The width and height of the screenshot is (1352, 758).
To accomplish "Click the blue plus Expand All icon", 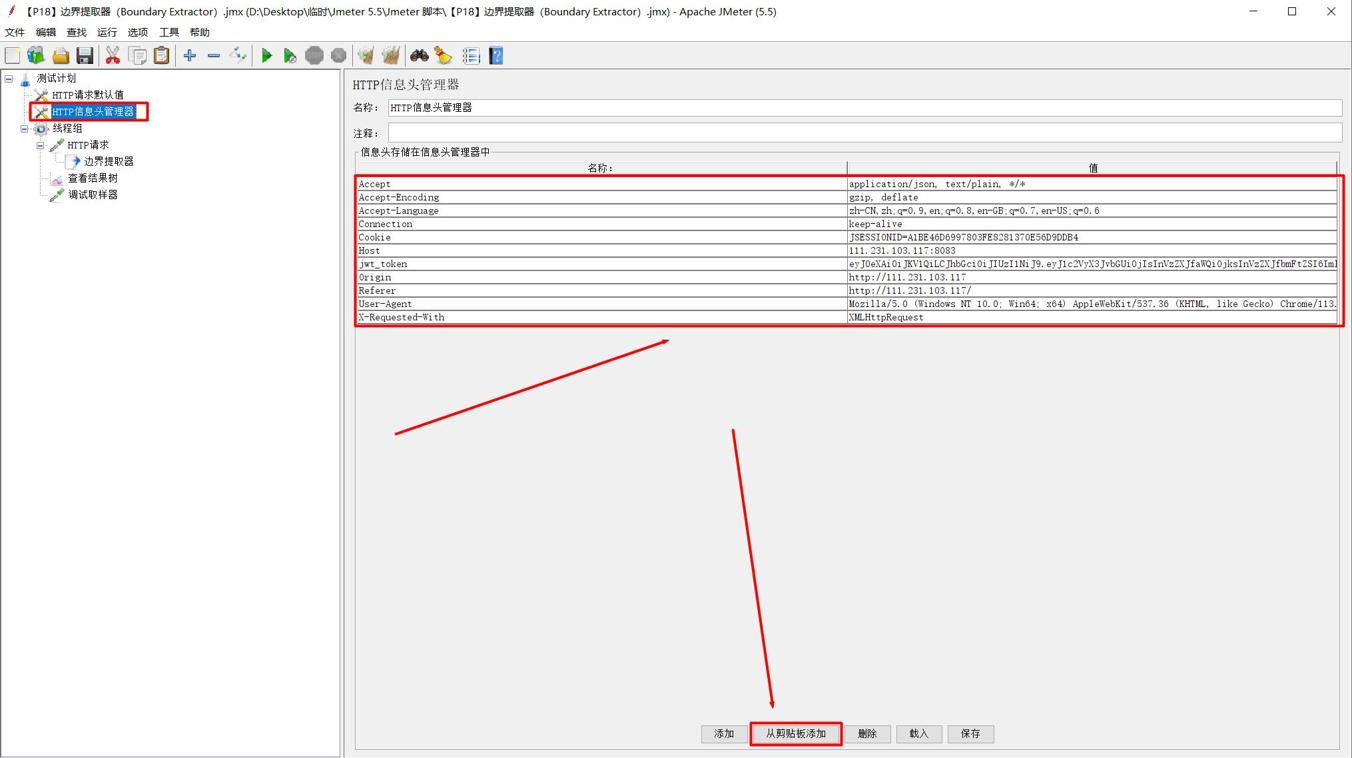I will click(x=189, y=56).
